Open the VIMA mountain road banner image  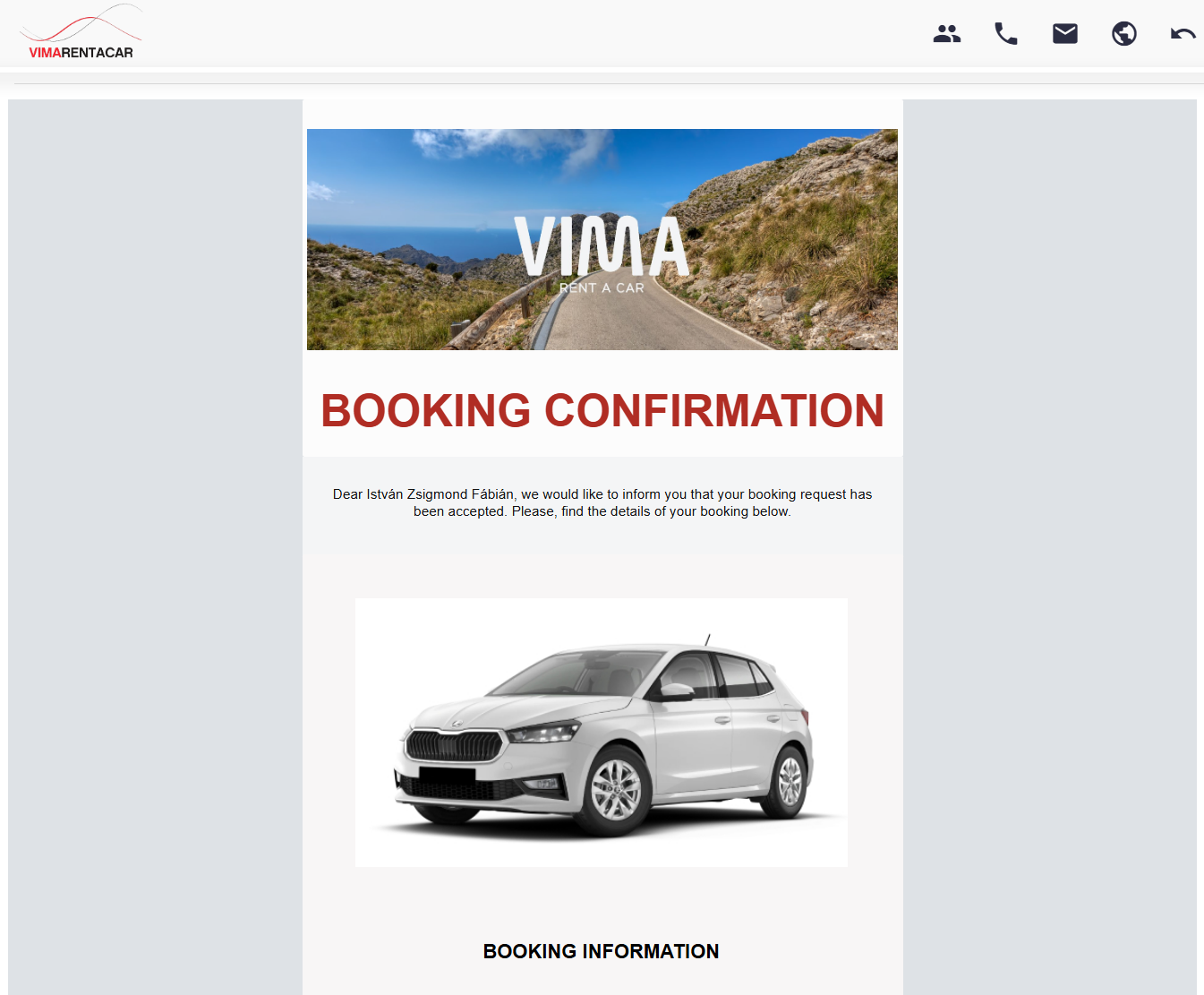pos(602,238)
